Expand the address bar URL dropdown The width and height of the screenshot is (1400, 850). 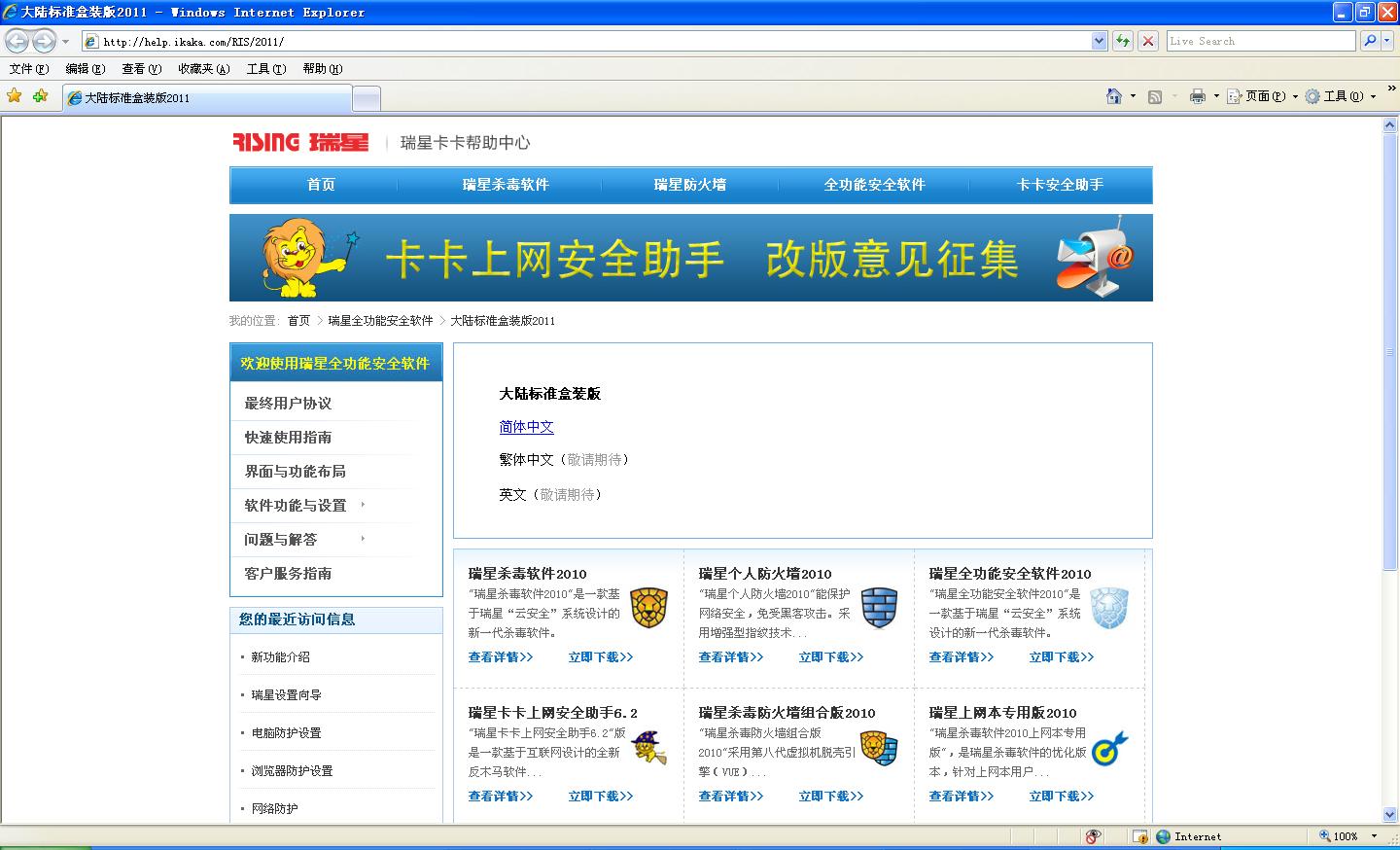1100,41
